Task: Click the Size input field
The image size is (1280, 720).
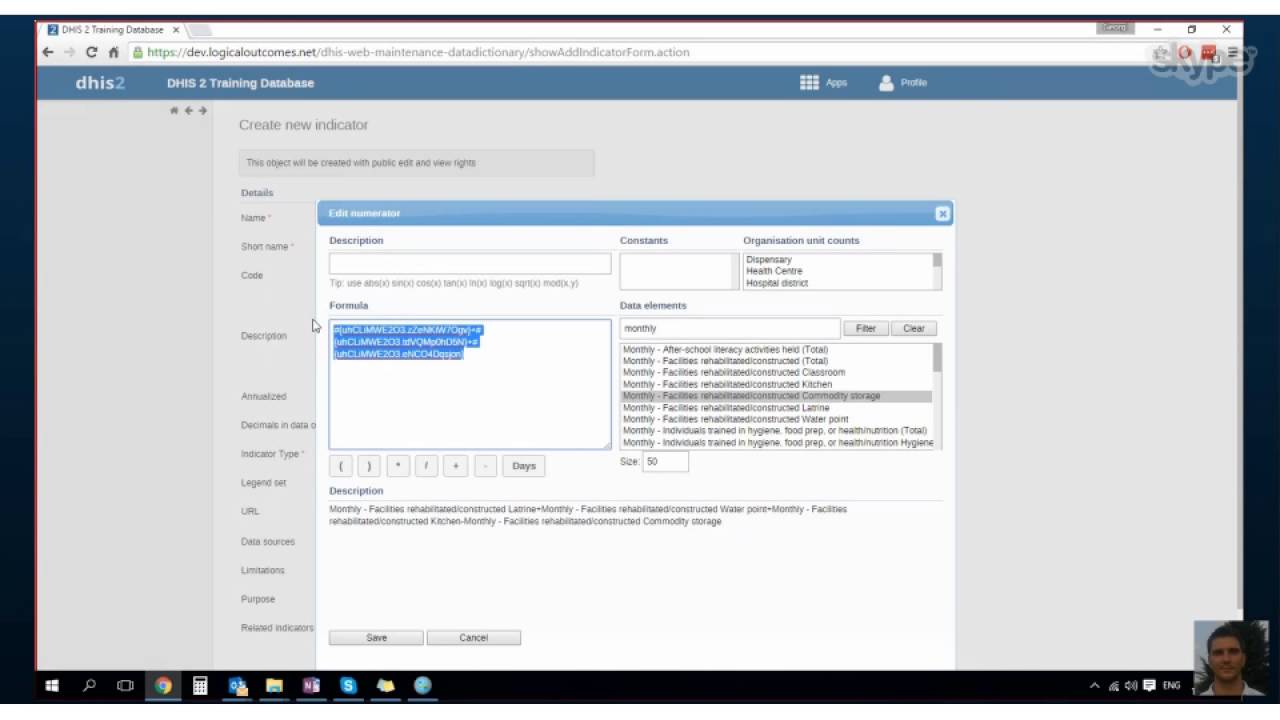Action: coord(665,462)
